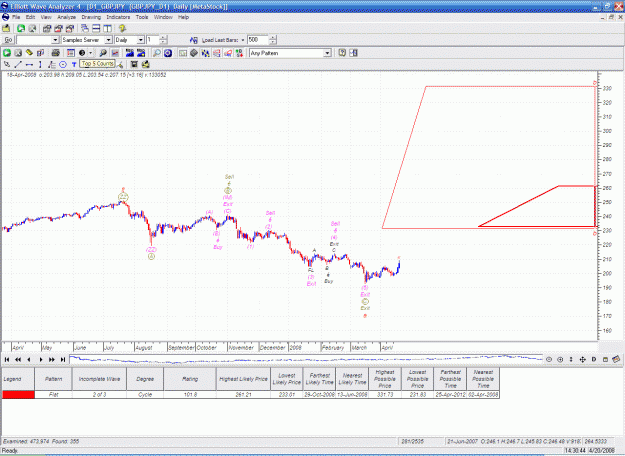Click the green start analysis icon
The width and height of the screenshot is (625, 456).
coord(7,53)
